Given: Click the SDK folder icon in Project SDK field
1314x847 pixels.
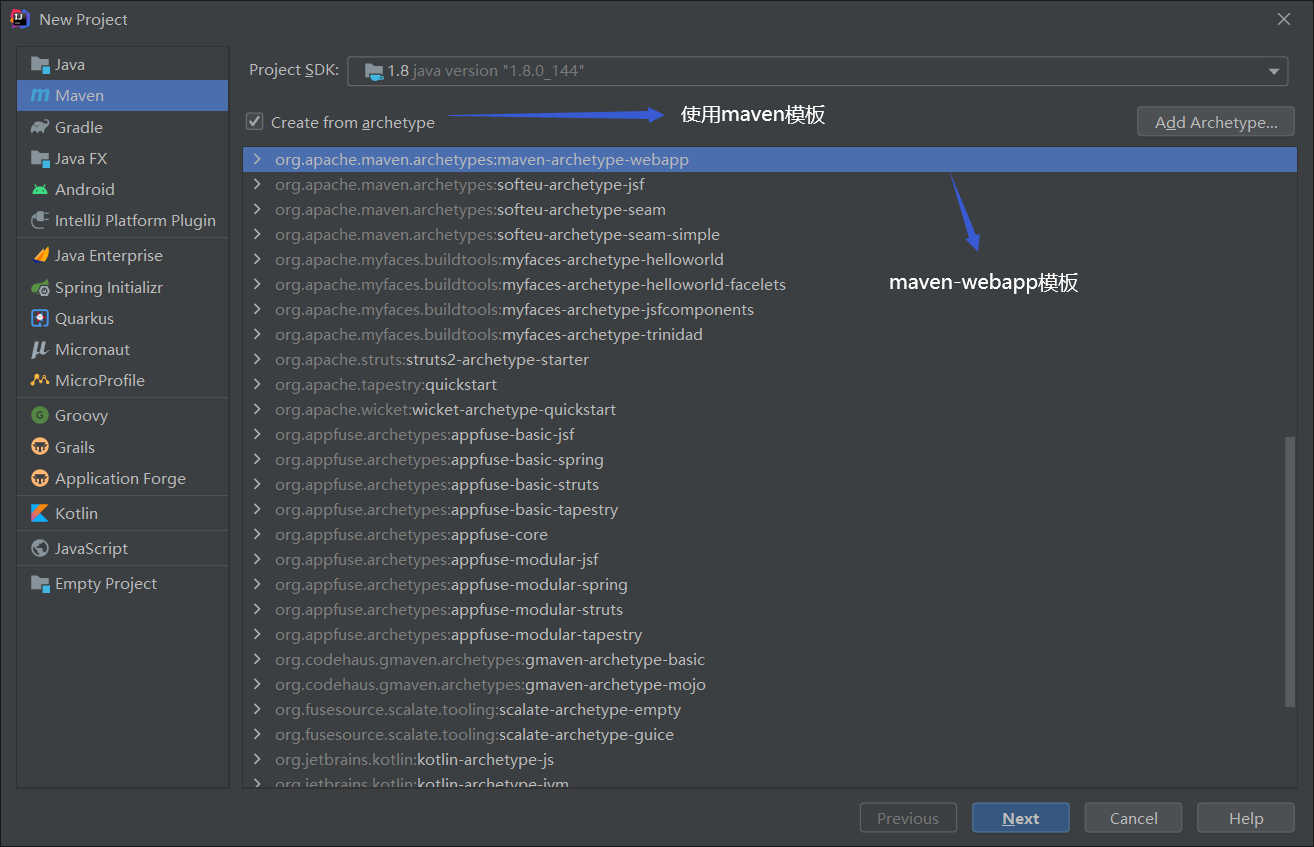Looking at the screenshot, I should click(374, 71).
